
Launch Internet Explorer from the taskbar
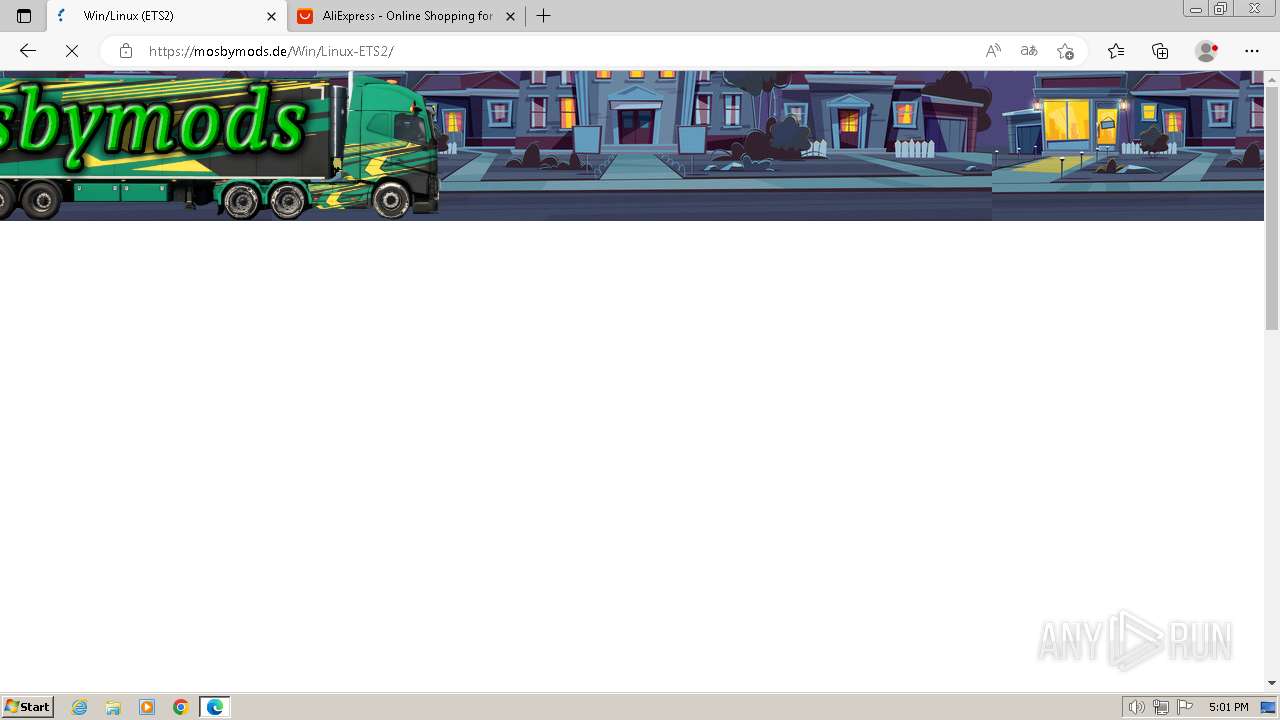(80, 707)
